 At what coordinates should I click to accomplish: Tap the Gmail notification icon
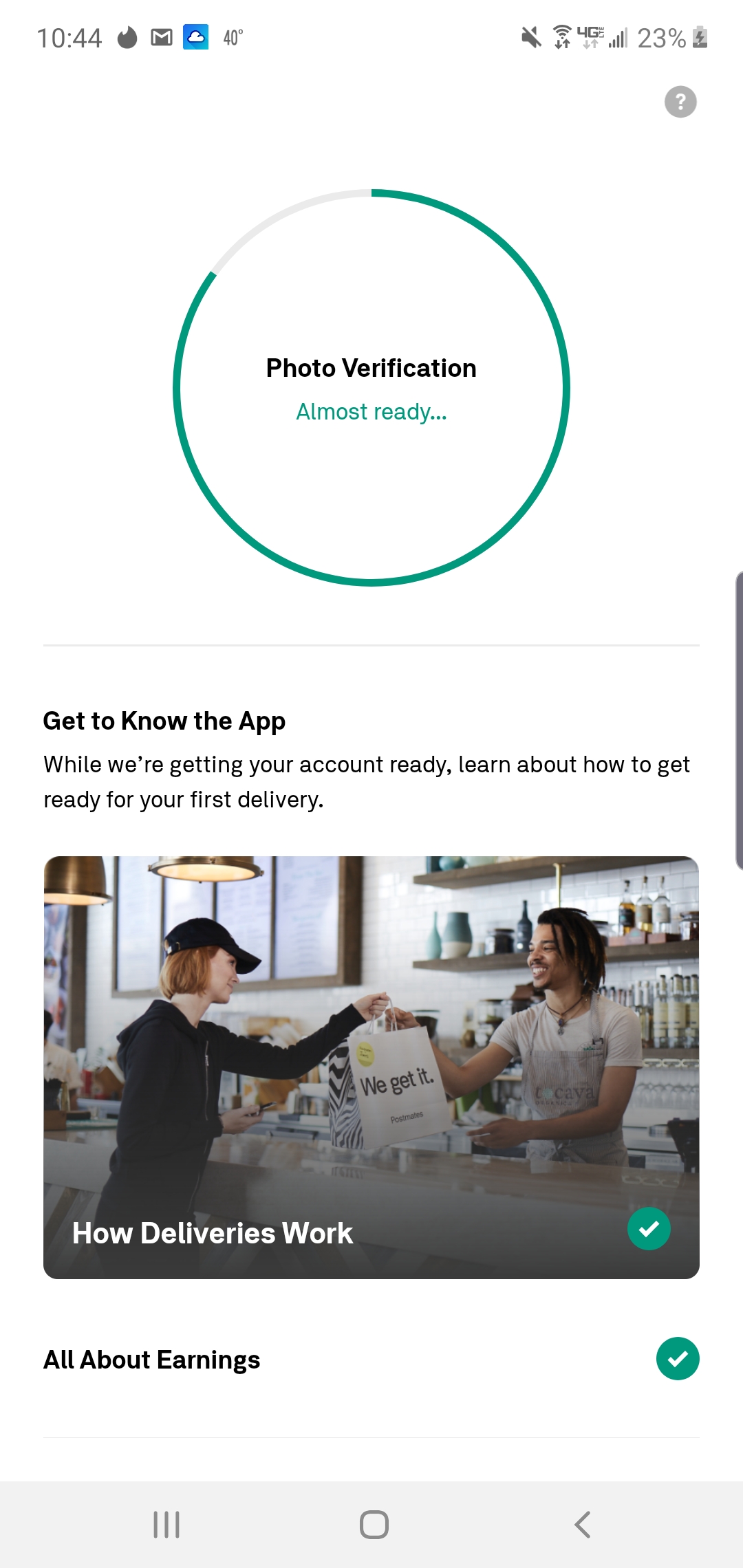[x=162, y=37]
